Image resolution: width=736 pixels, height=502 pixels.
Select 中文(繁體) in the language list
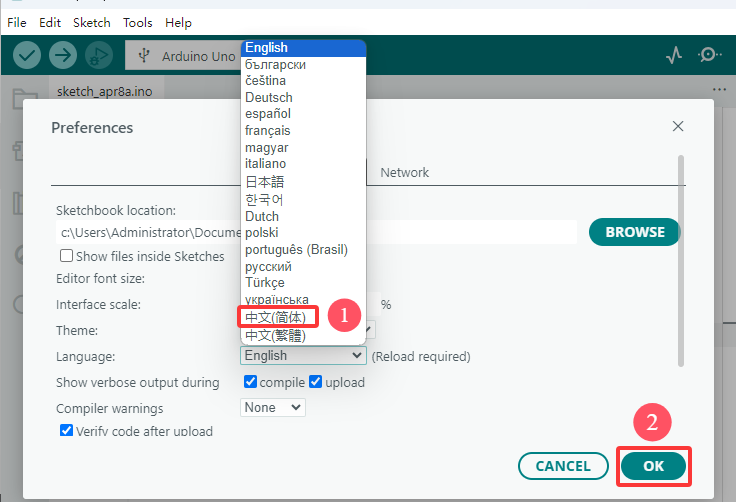tap(303, 335)
